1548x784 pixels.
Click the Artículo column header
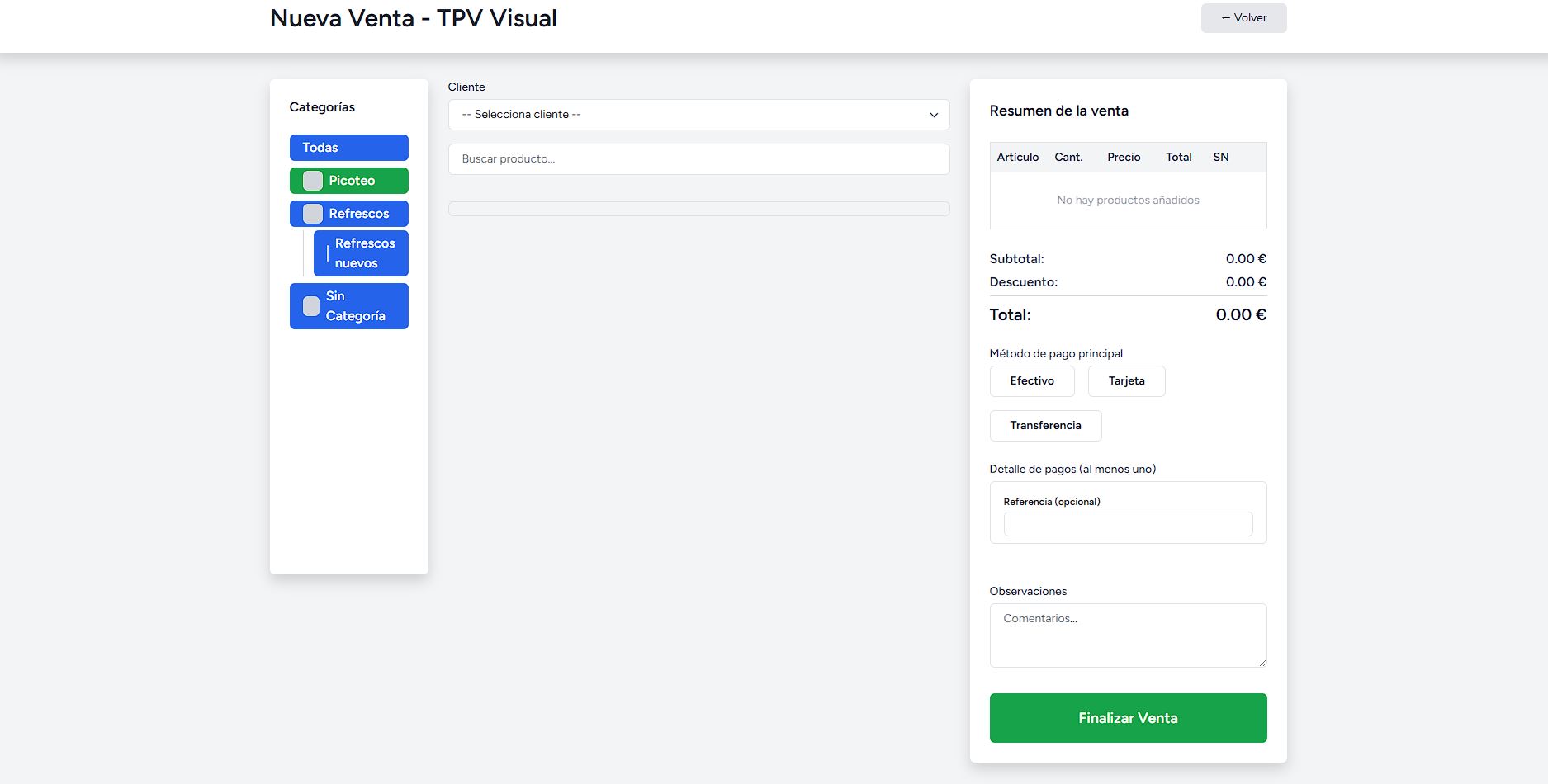pos(1017,158)
